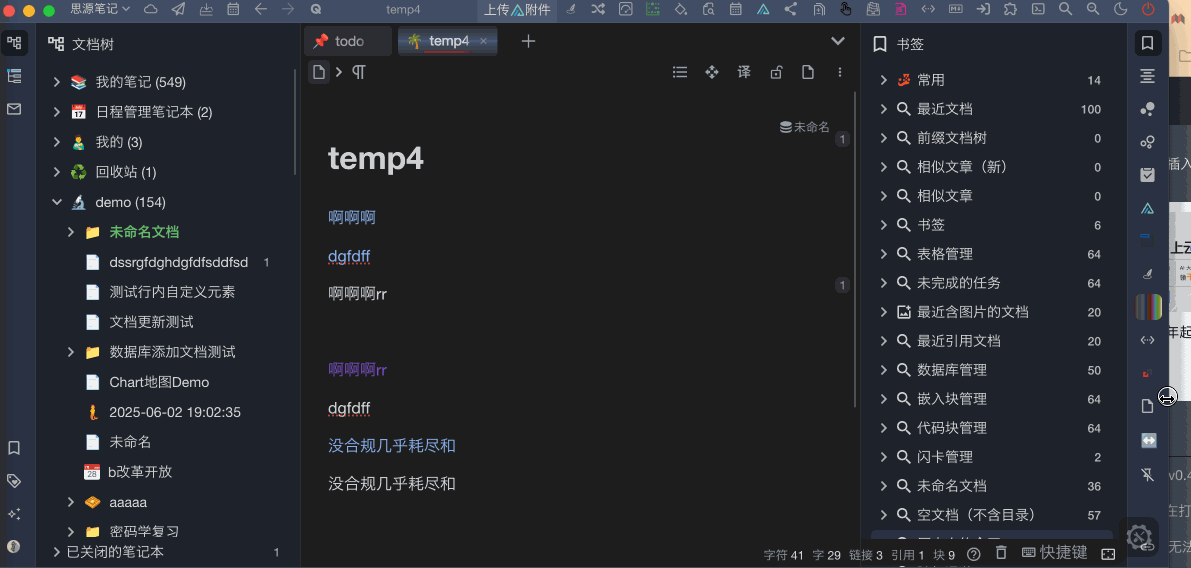Open the inbox mail icon in the left dock
The image size is (1191, 568).
(x=14, y=109)
